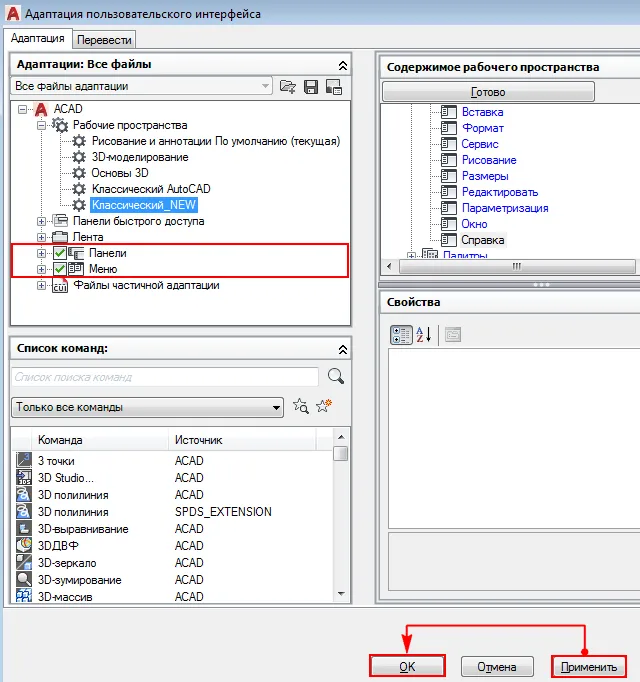This screenshot has height=682, width=640.
Task: Collapse the Список команд panel
Action: click(x=343, y=349)
